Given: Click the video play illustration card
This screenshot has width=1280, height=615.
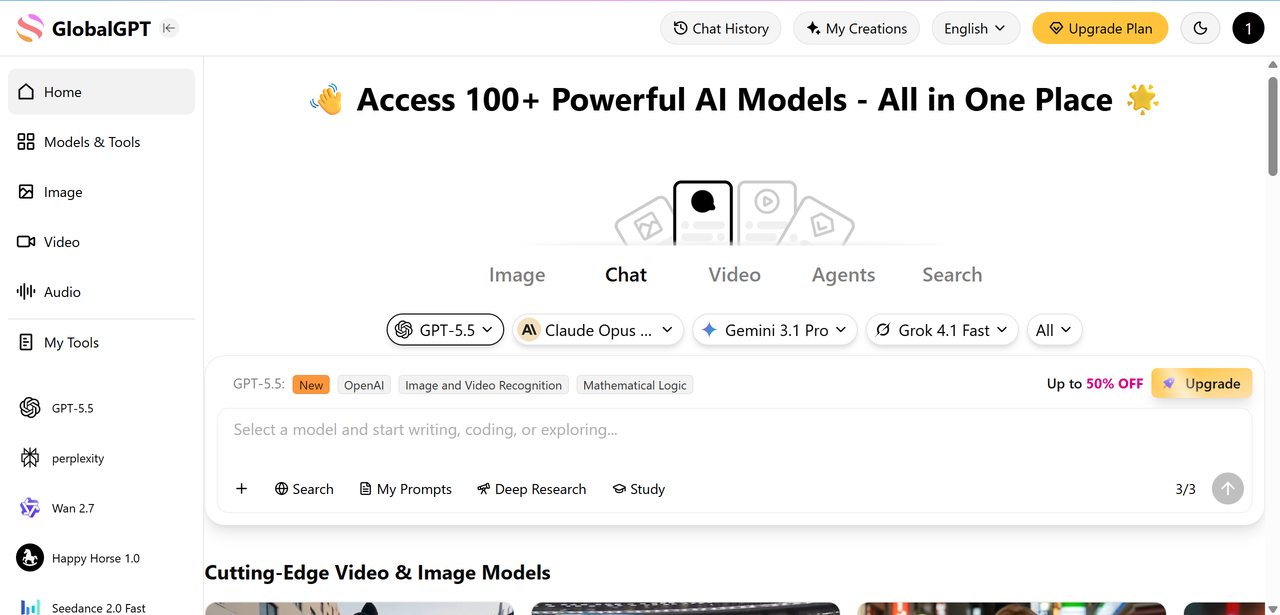Looking at the screenshot, I should 766,212.
